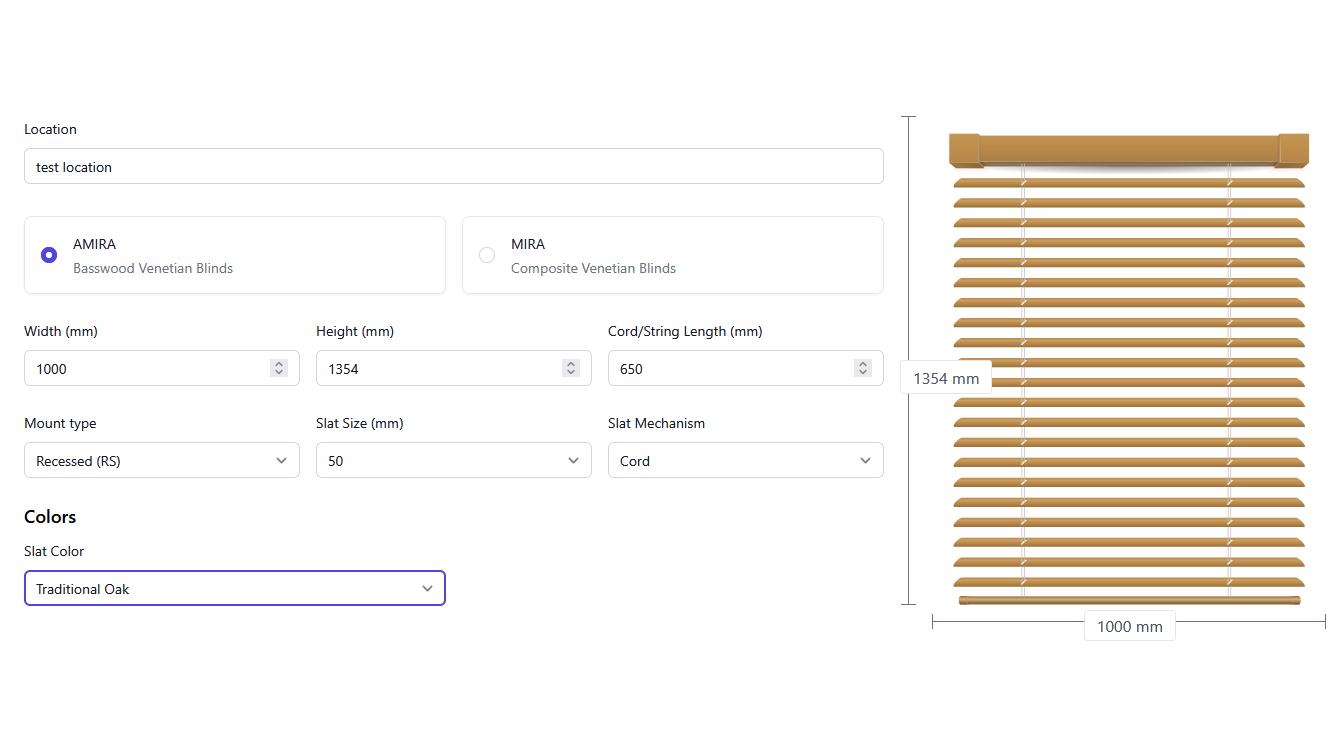
Task: Click the Width (mm) label
Action: click(61, 332)
